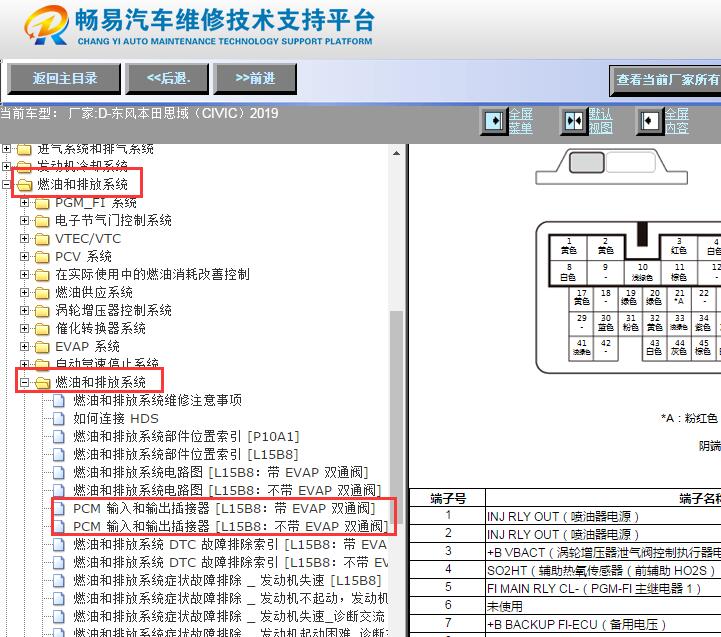Click the PCM connector pinout diagram

point(629,298)
